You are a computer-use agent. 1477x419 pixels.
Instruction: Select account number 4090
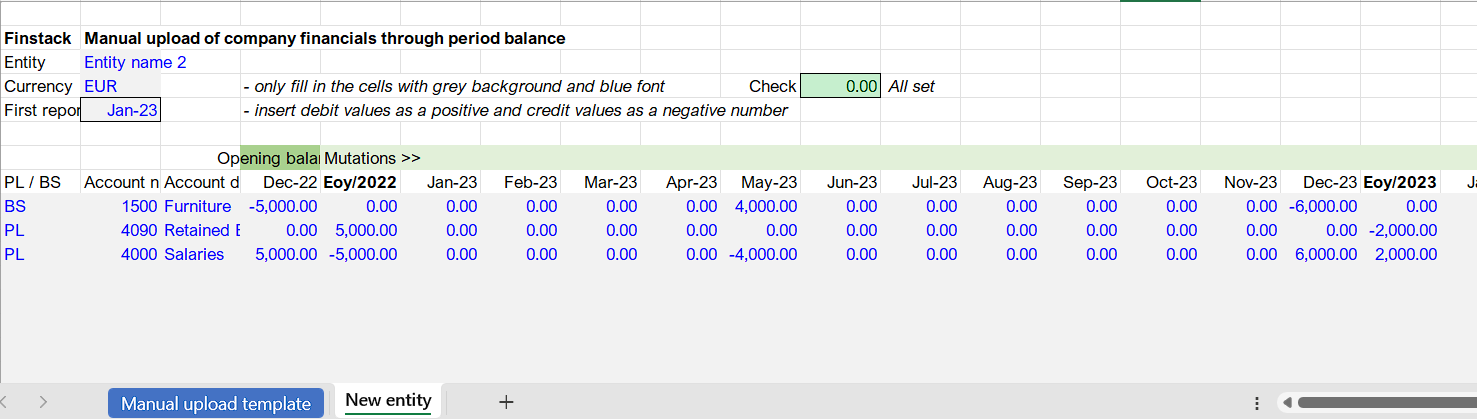pyautogui.click(x=120, y=230)
